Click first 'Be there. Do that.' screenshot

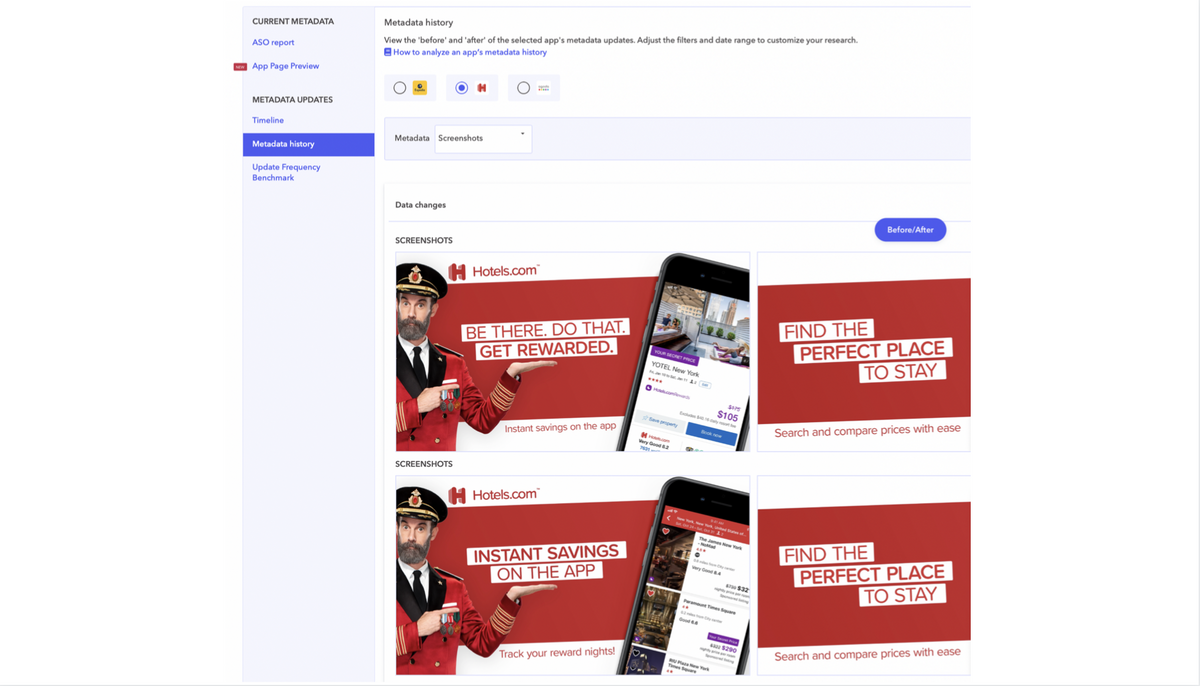(x=573, y=352)
